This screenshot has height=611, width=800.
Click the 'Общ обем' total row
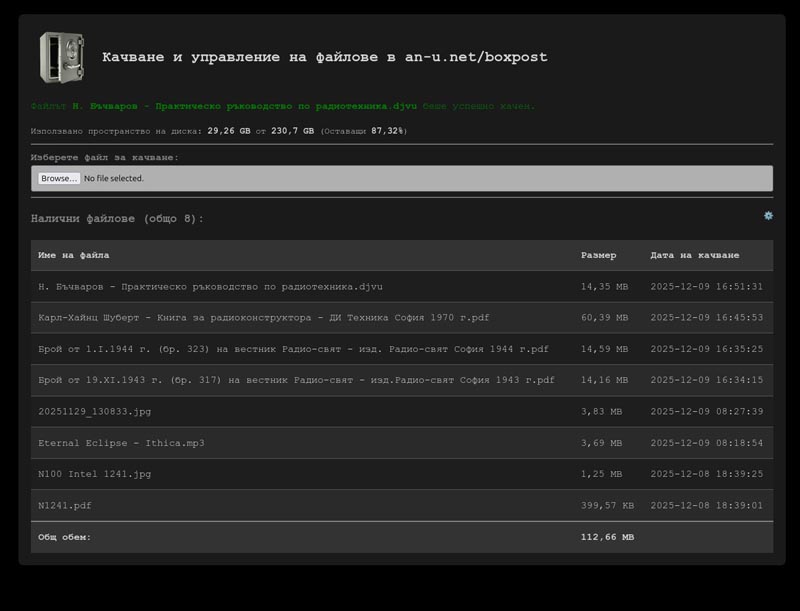(64, 537)
